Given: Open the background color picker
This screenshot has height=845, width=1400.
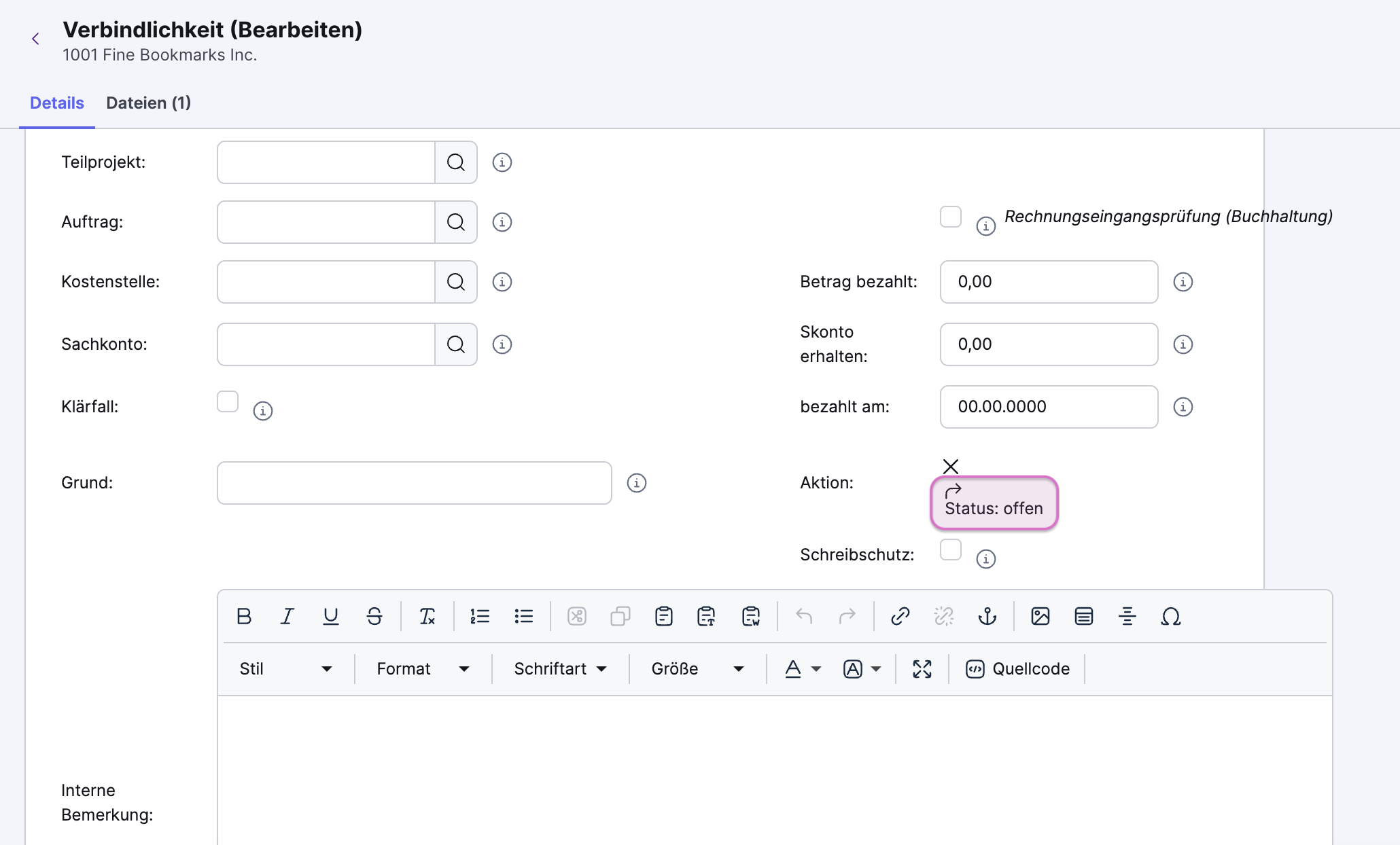Looking at the screenshot, I should pyautogui.click(x=861, y=669).
